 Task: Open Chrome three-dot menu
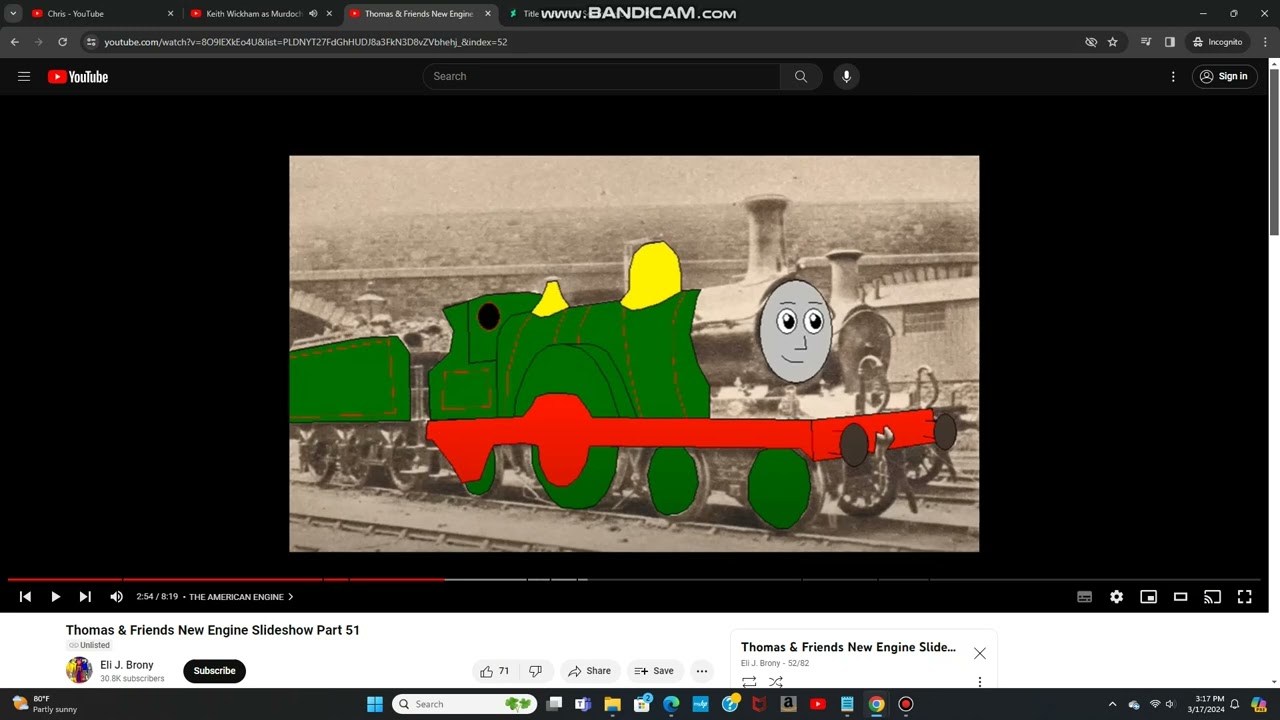click(x=1265, y=42)
